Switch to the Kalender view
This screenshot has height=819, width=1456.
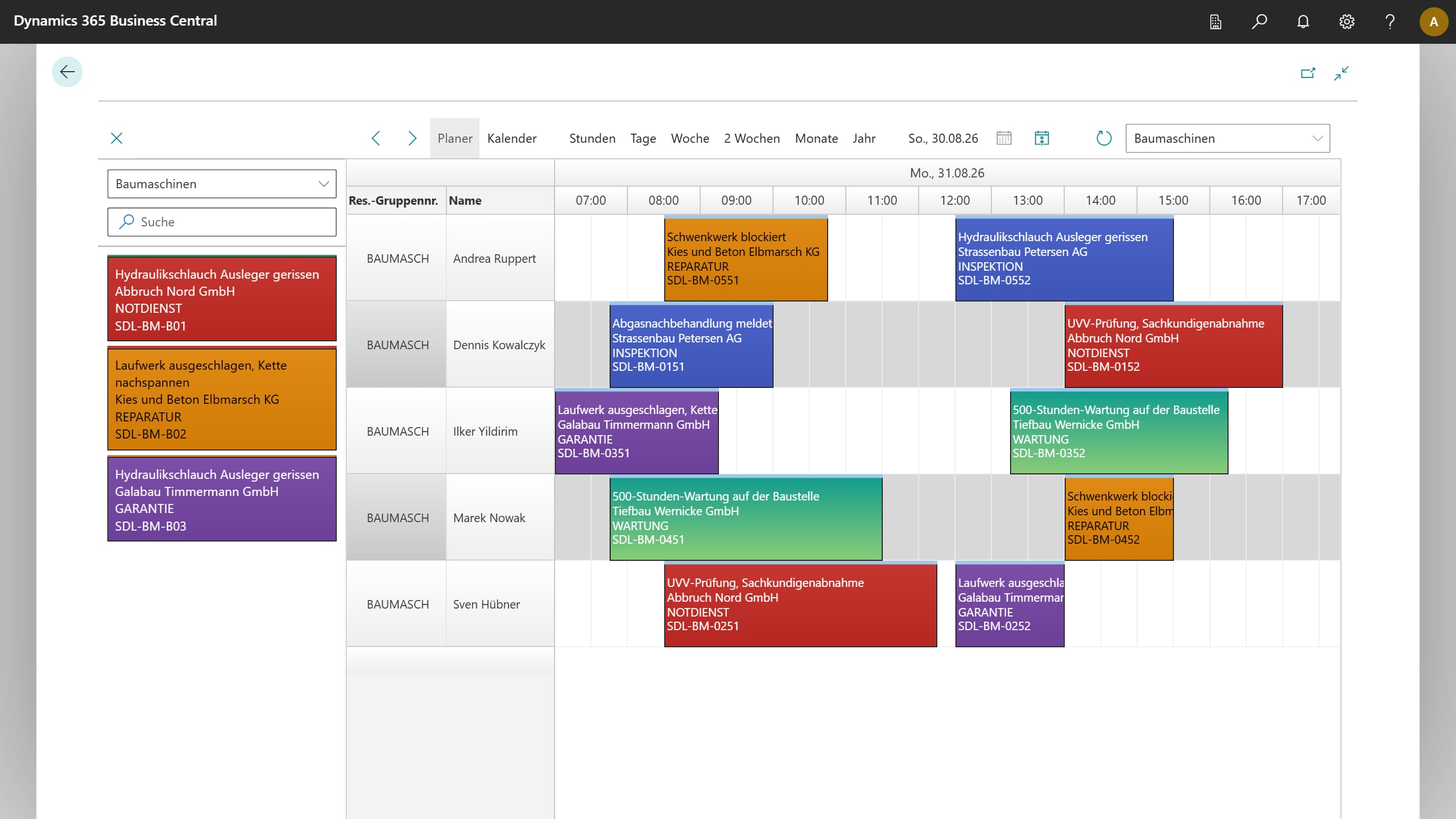pyautogui.click(x=512, y=138)
